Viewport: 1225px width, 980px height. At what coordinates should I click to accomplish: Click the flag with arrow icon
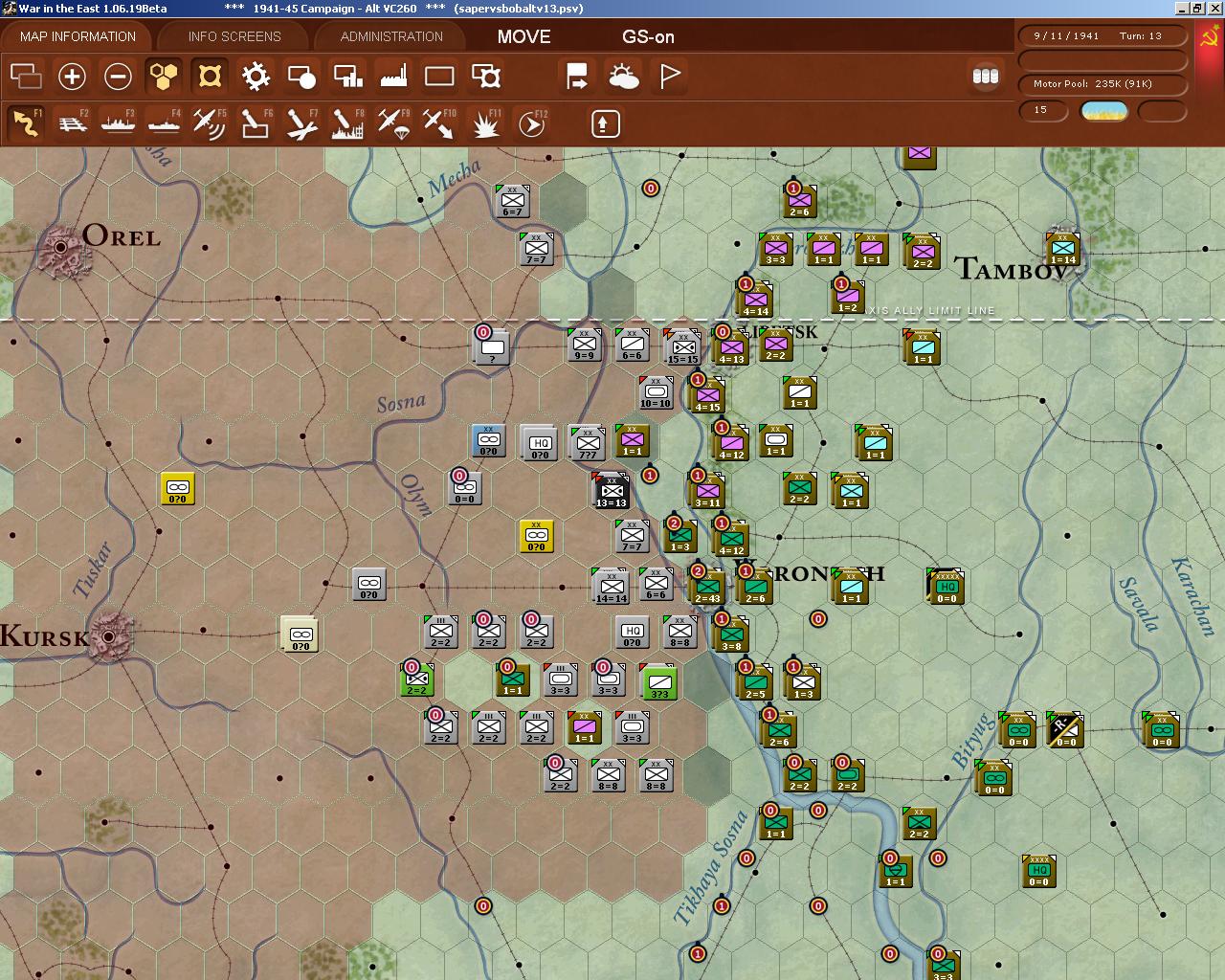[x=577, y=77]
